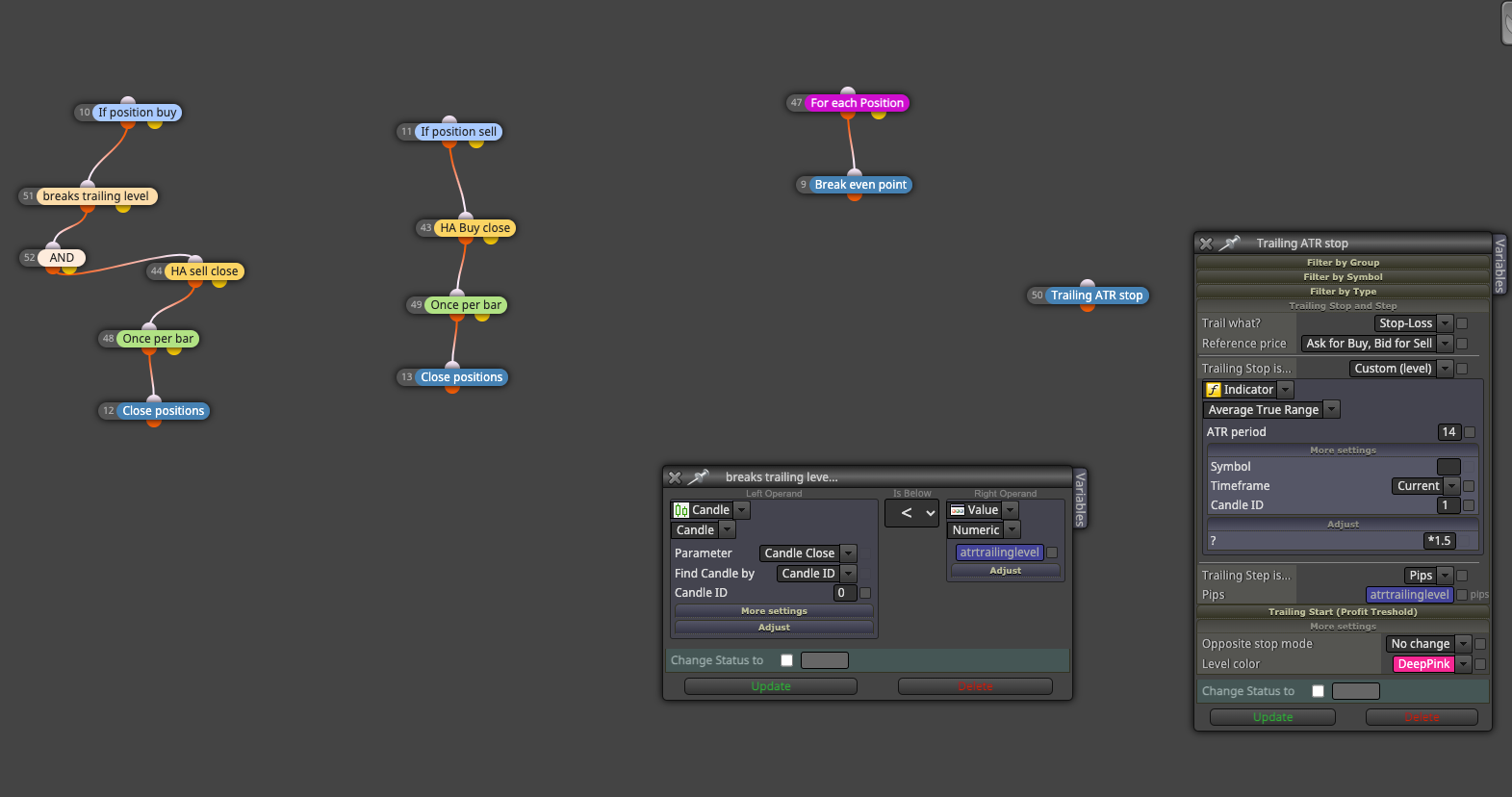Viewport: 1512px width, 797px height.
Task: Select the Trailing ATR stop node
Action: [x=1097, y=296]
